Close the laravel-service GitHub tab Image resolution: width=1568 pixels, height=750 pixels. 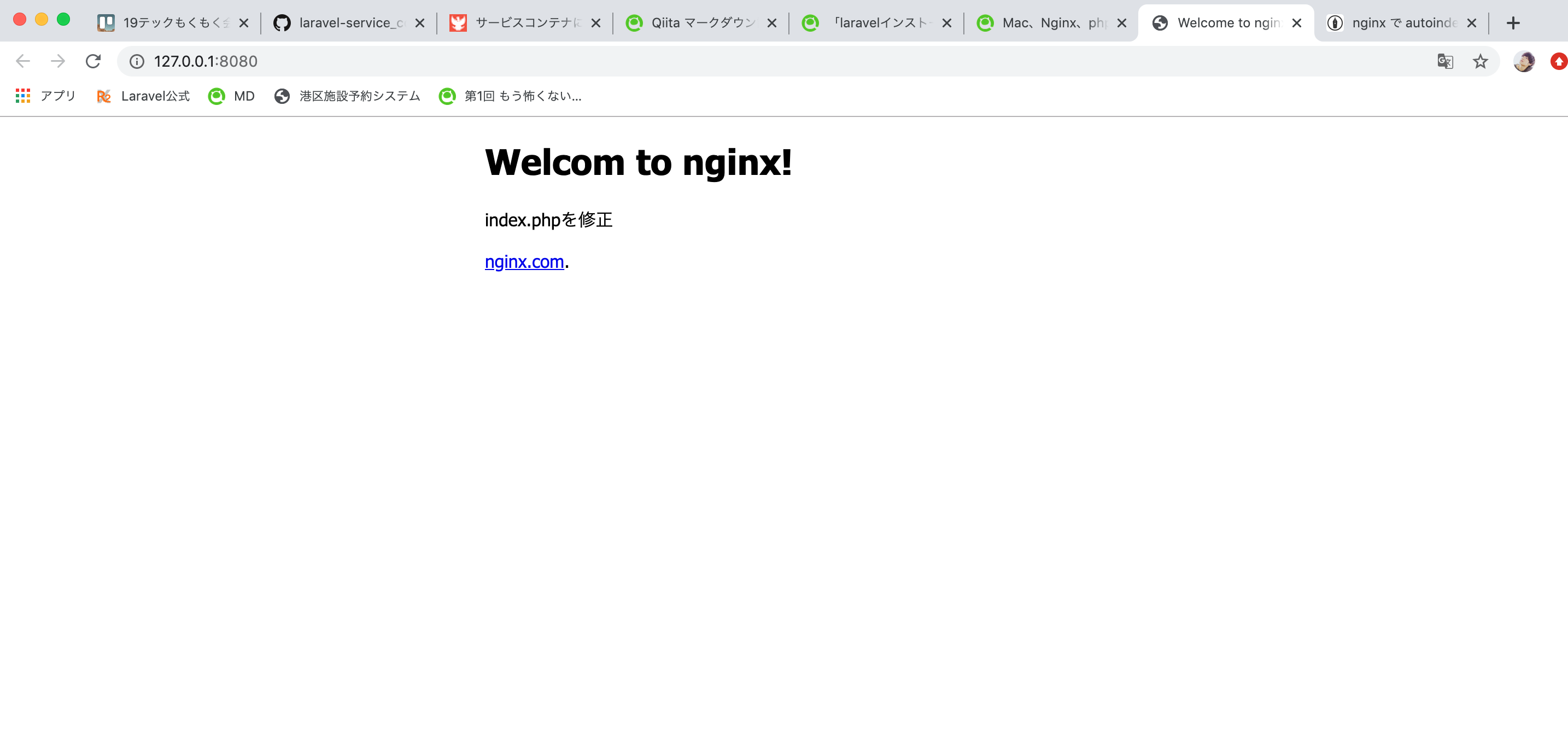(419, 23)
